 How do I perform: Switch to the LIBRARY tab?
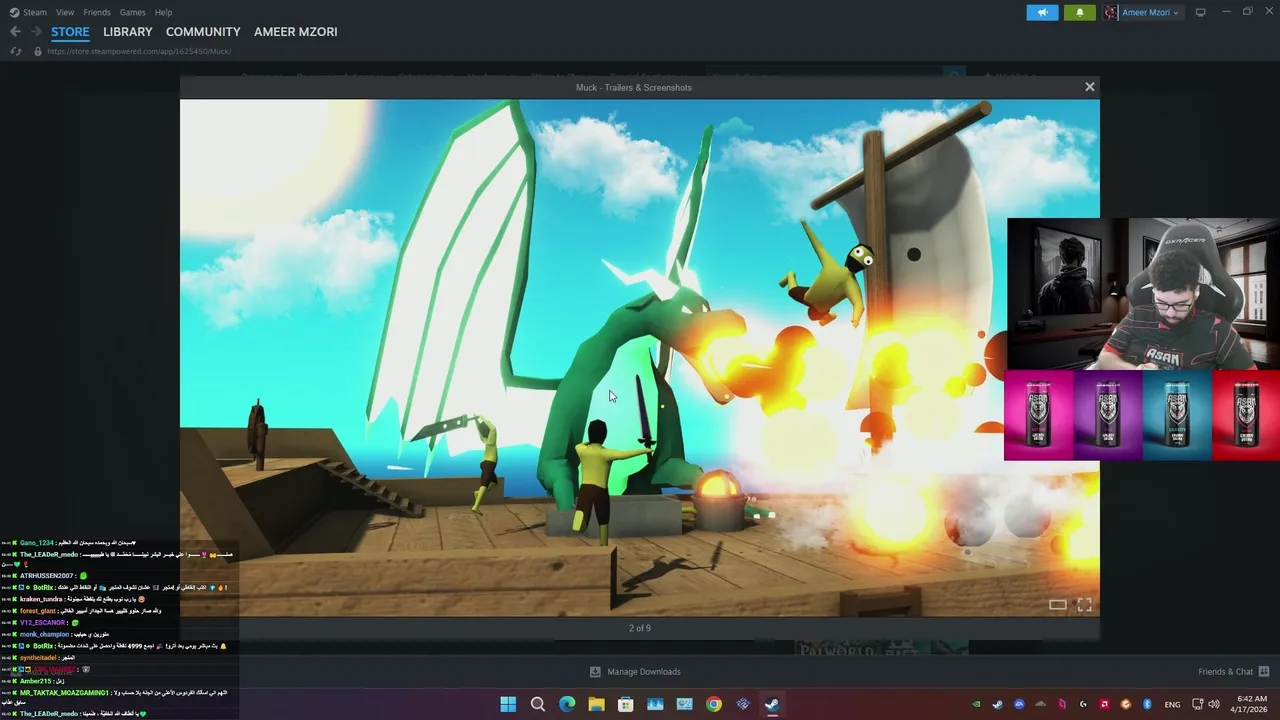click(128, 32)
